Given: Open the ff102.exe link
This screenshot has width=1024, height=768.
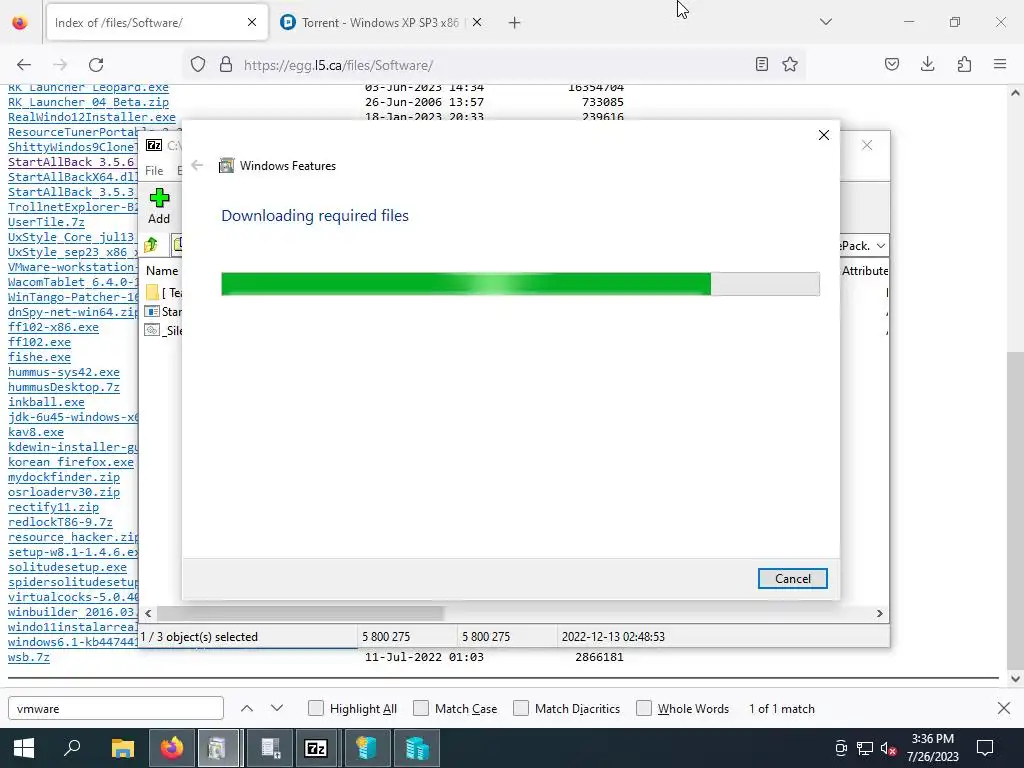Looking at the screenshot, I should 39,342.
